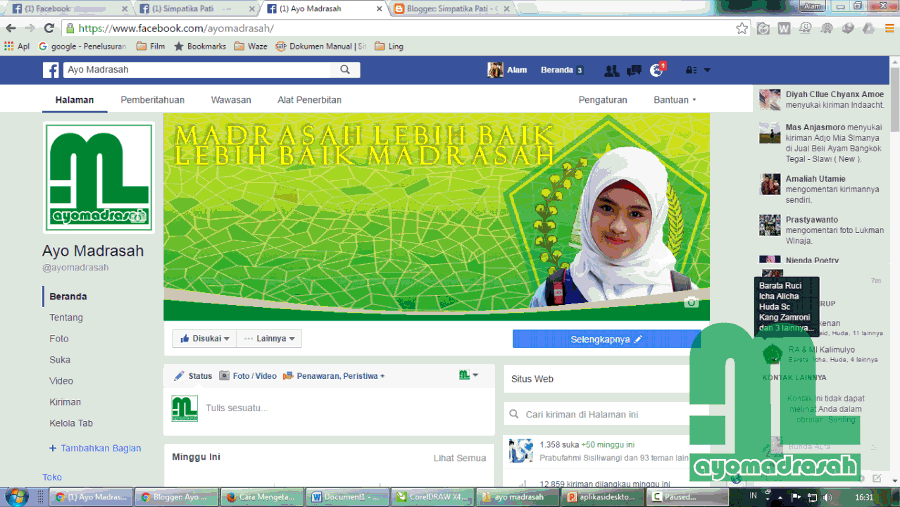This screenshot has height=507, width=900.
Task: Open the privacy shortcuts lock icon
Action: (690, 70)
